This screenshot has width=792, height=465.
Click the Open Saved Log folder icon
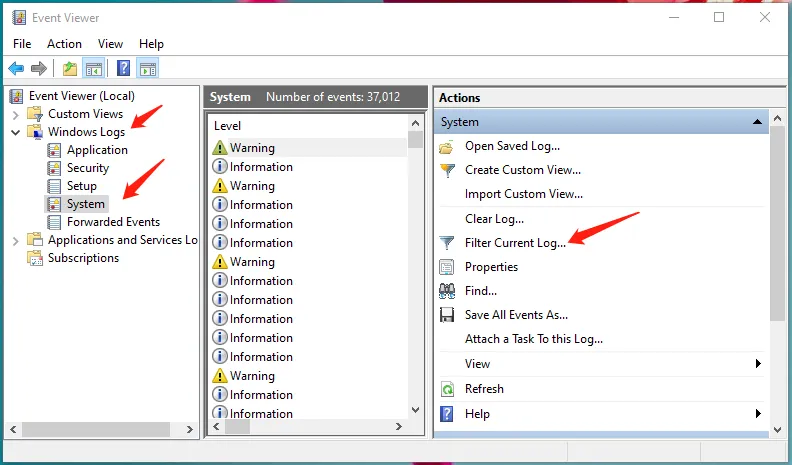click(x=447, y=147)
